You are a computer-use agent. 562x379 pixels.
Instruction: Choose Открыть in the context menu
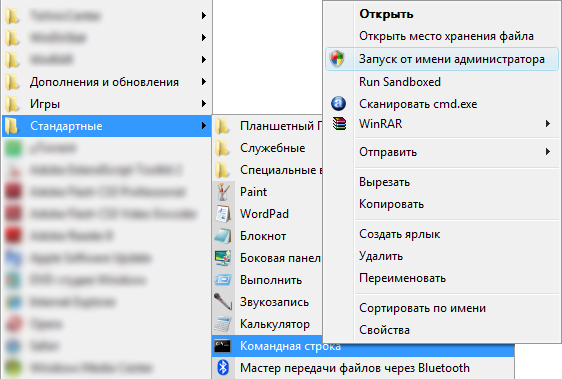pos(386,14)
